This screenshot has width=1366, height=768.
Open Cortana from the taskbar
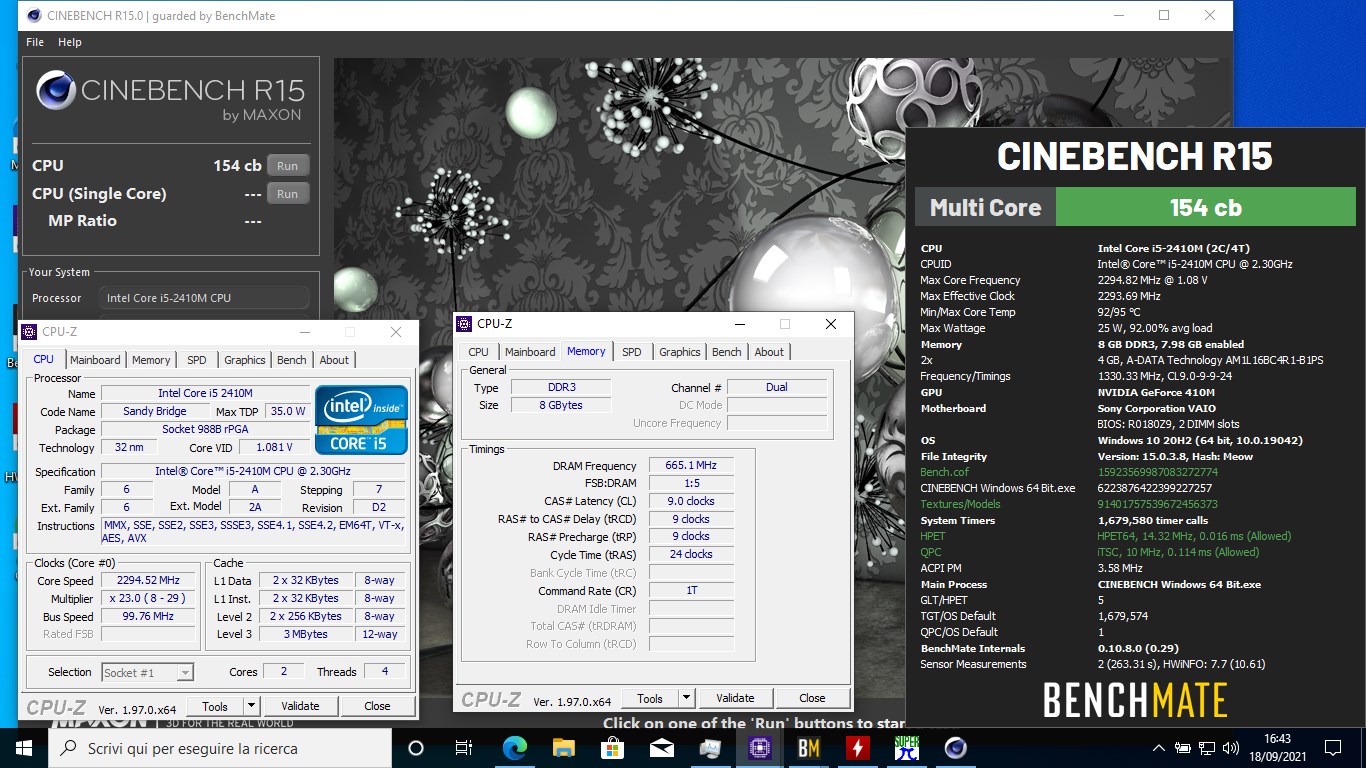point(416,748)
